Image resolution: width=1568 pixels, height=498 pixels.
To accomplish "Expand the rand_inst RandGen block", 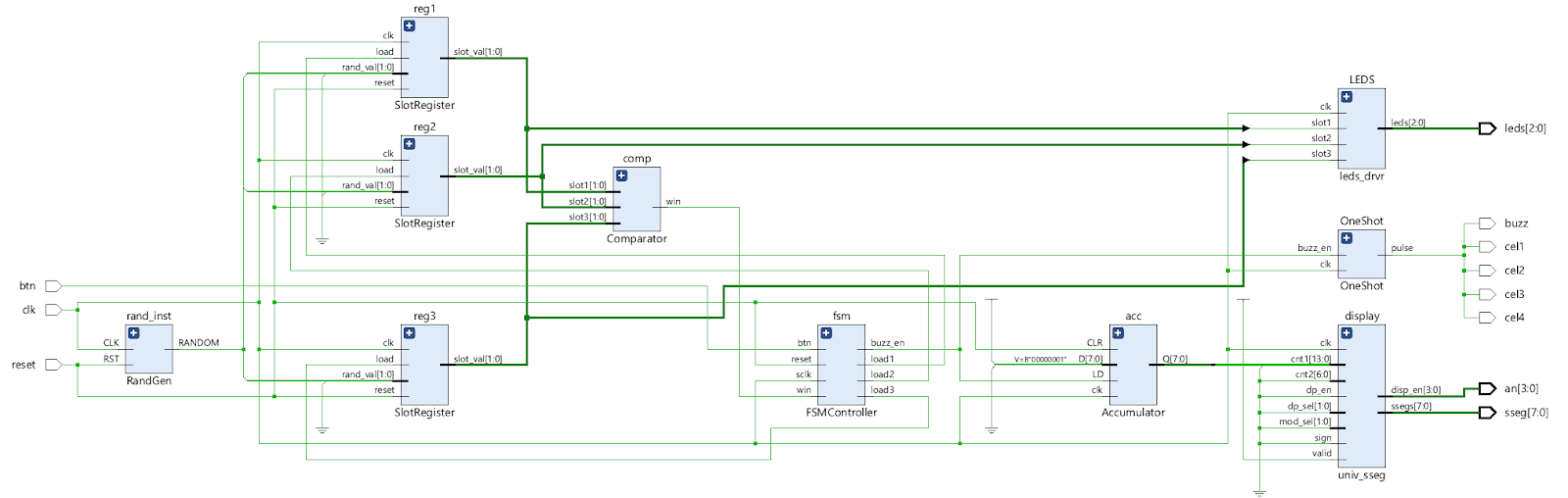I will click(x=134, y=333).
